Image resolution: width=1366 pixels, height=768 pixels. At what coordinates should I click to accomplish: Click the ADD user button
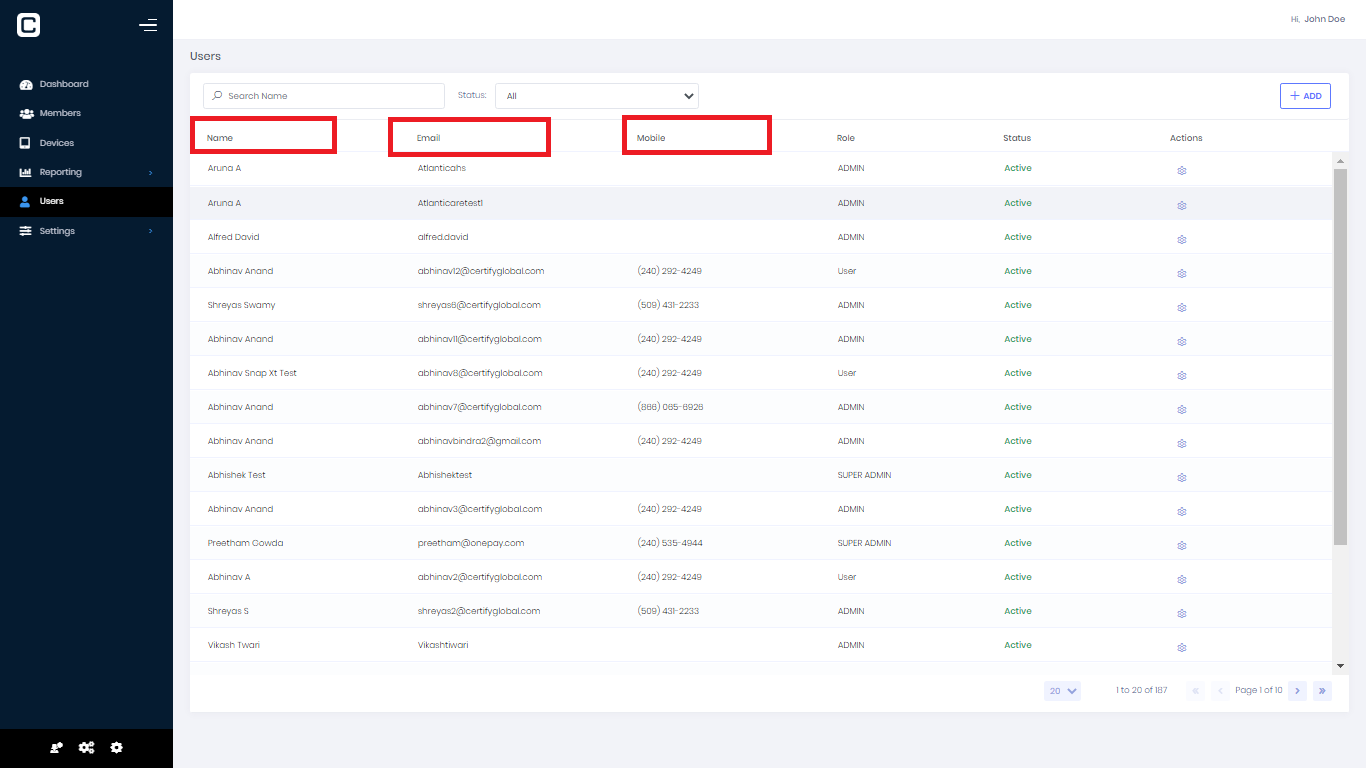point(1305,96)
